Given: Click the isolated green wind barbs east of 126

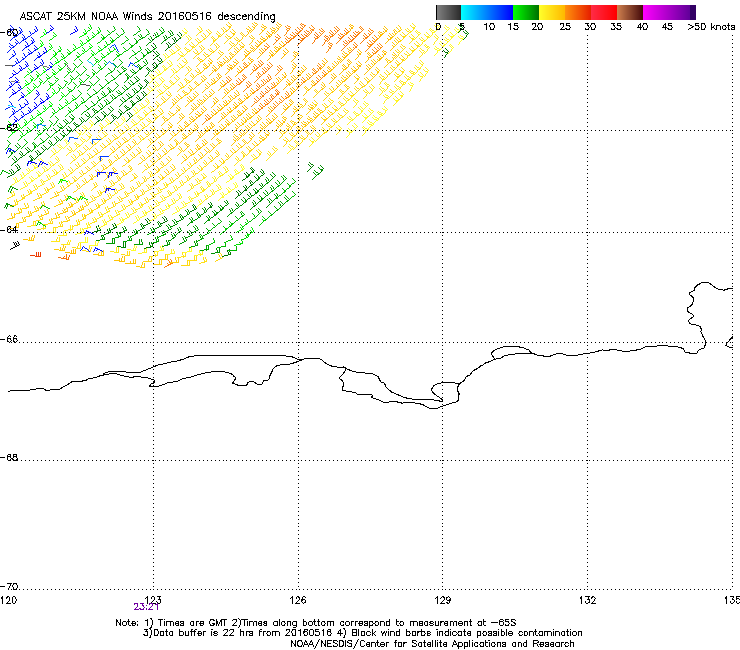Looking at the screenshot, I should pyautogui.click(x=315, y=170).
